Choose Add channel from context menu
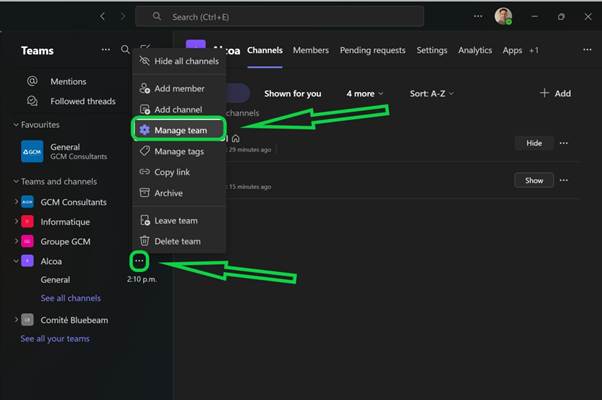Image resolution: width=602 pixels, height=400 pixels. pyautogui.click(x=179, y=109)
